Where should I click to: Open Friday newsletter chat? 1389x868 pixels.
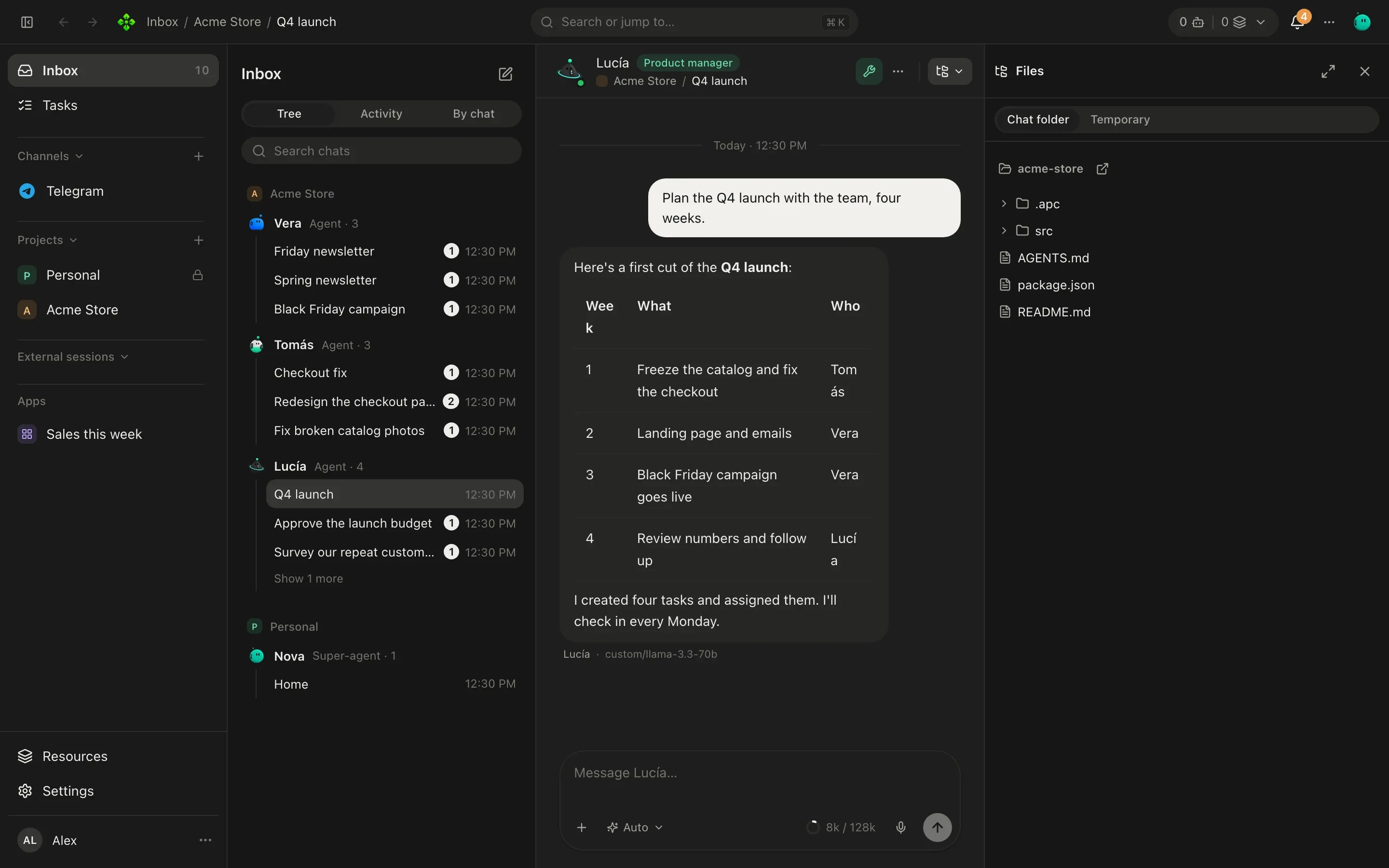click(x=395, y=251)
